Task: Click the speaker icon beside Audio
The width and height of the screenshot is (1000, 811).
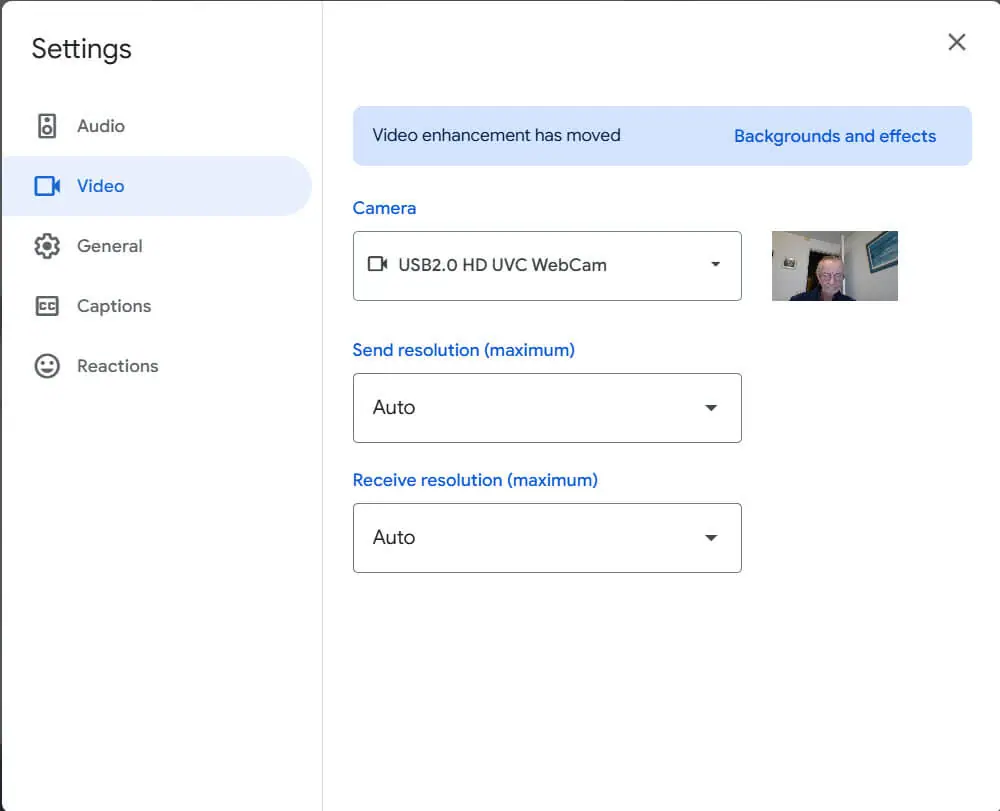Action: coord(47,126)
